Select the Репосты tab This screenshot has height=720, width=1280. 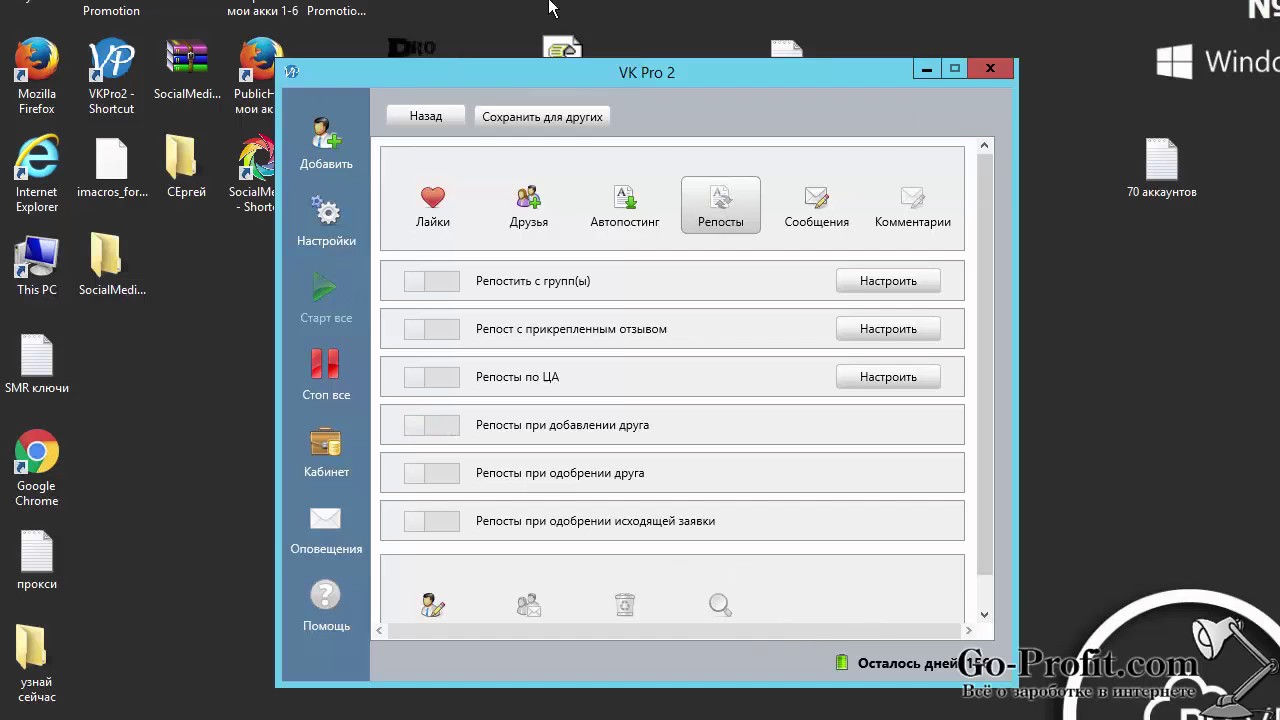coord(721,206)
